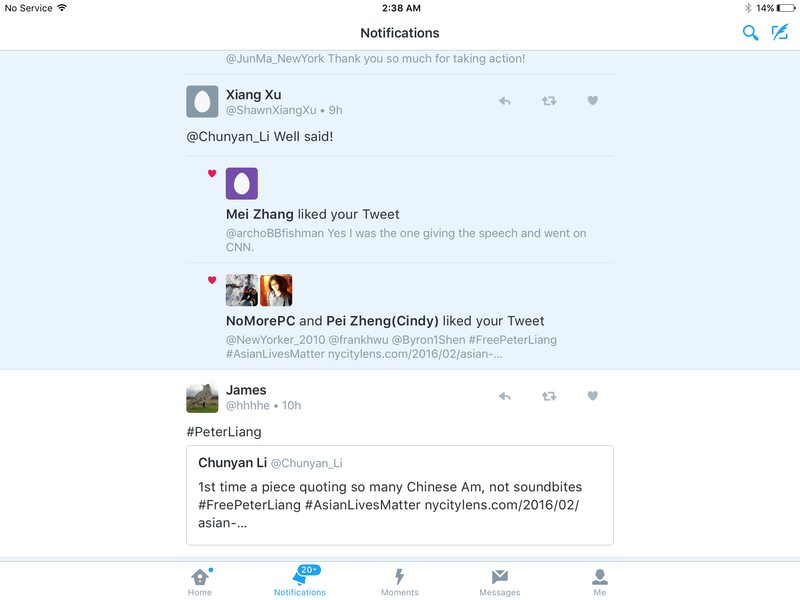Like Xiang Xu's tweet with heart

pyautogui.click(x=592, y=101)
